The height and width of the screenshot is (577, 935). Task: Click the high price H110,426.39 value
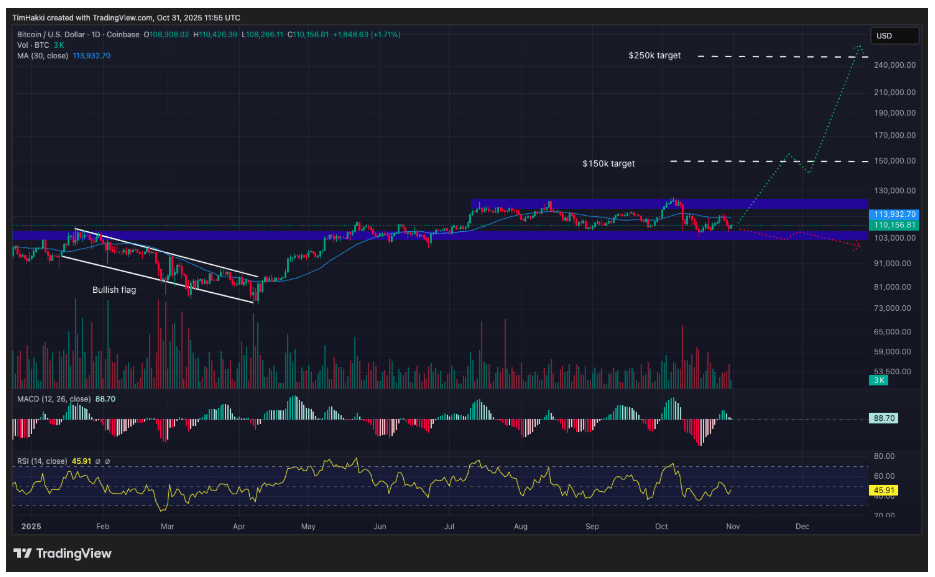(215, 35)
